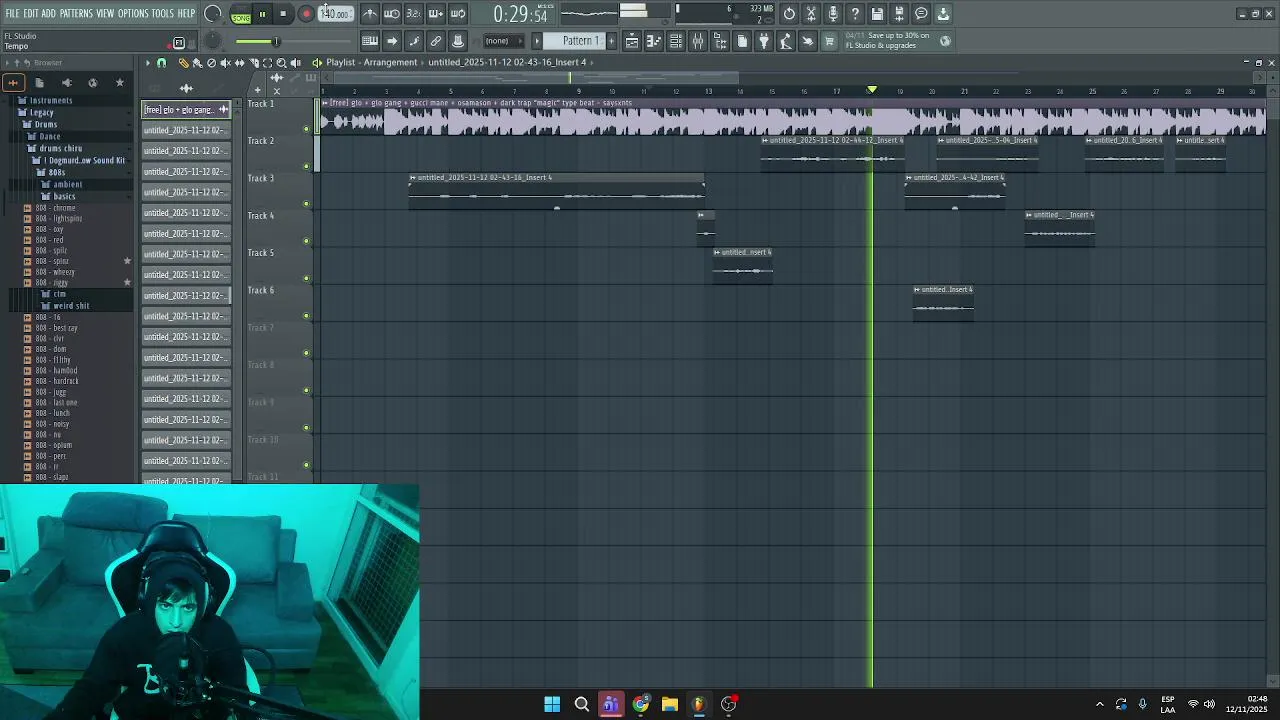
Task: Click the arrow left of Pattern 1
Action: pyautogui.click(x=537, y=41)
